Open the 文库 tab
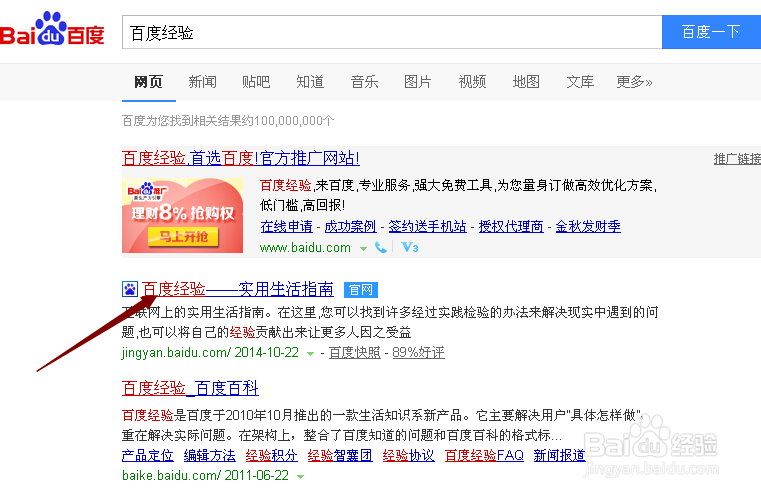761x495 pixels. [x=580, y=82]
